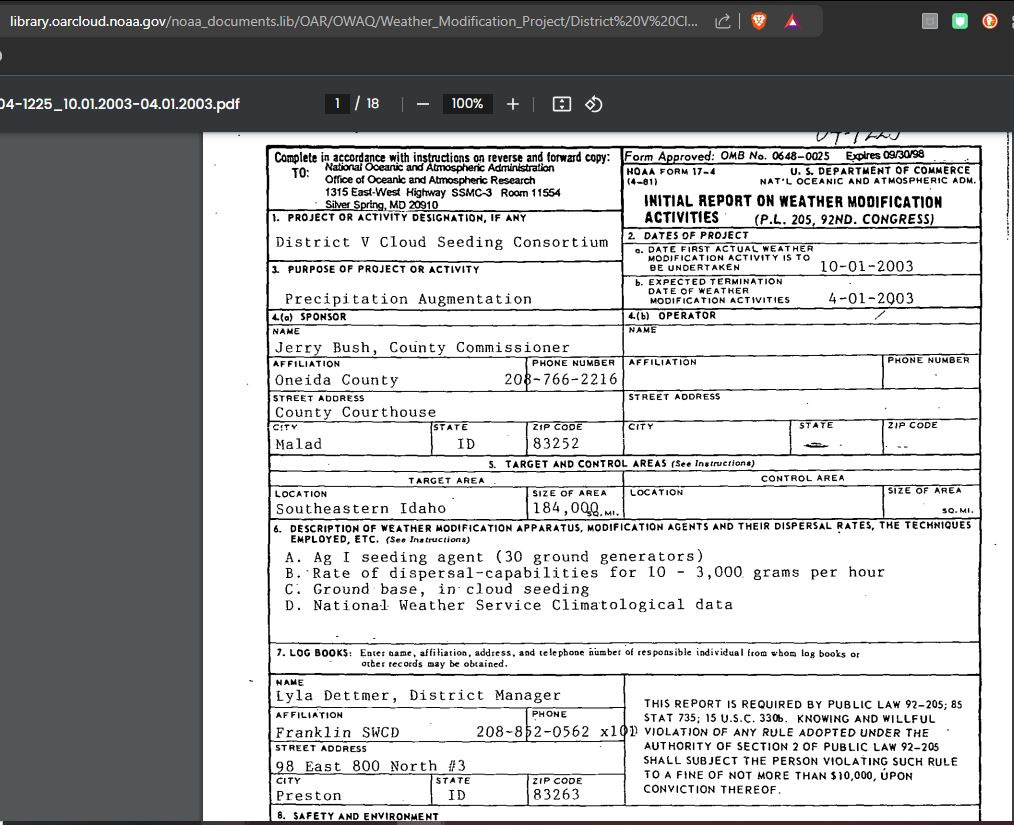Click the fit to page icon
The image size is (1014, 825).
561,104
